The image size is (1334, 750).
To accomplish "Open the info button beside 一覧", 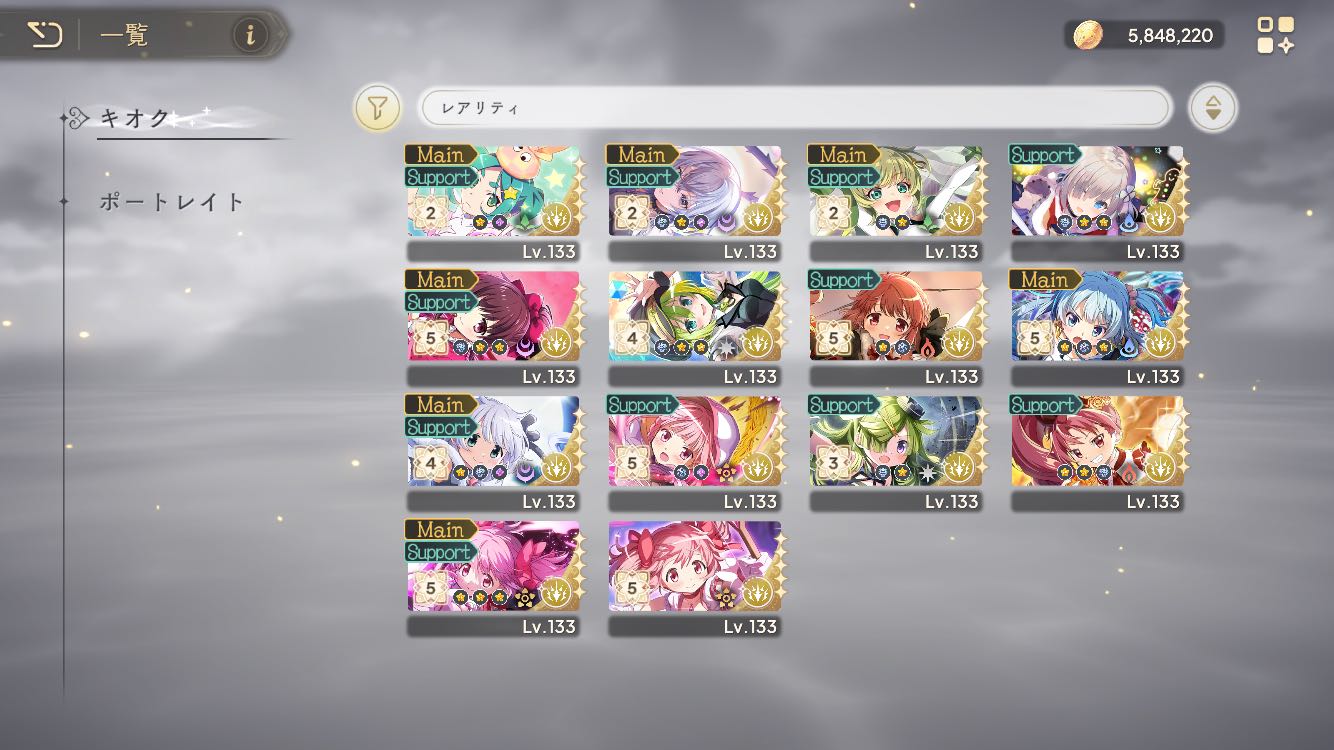I will (250, 36).
